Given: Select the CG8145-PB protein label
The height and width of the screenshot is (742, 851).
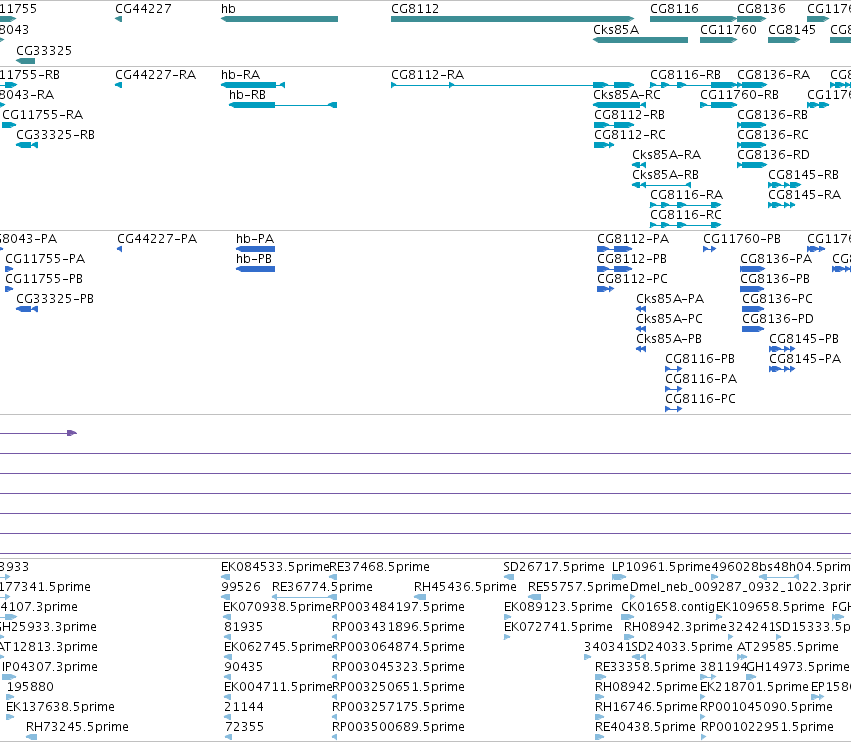Looking at the screenshot, I should [x=804, y=339].
